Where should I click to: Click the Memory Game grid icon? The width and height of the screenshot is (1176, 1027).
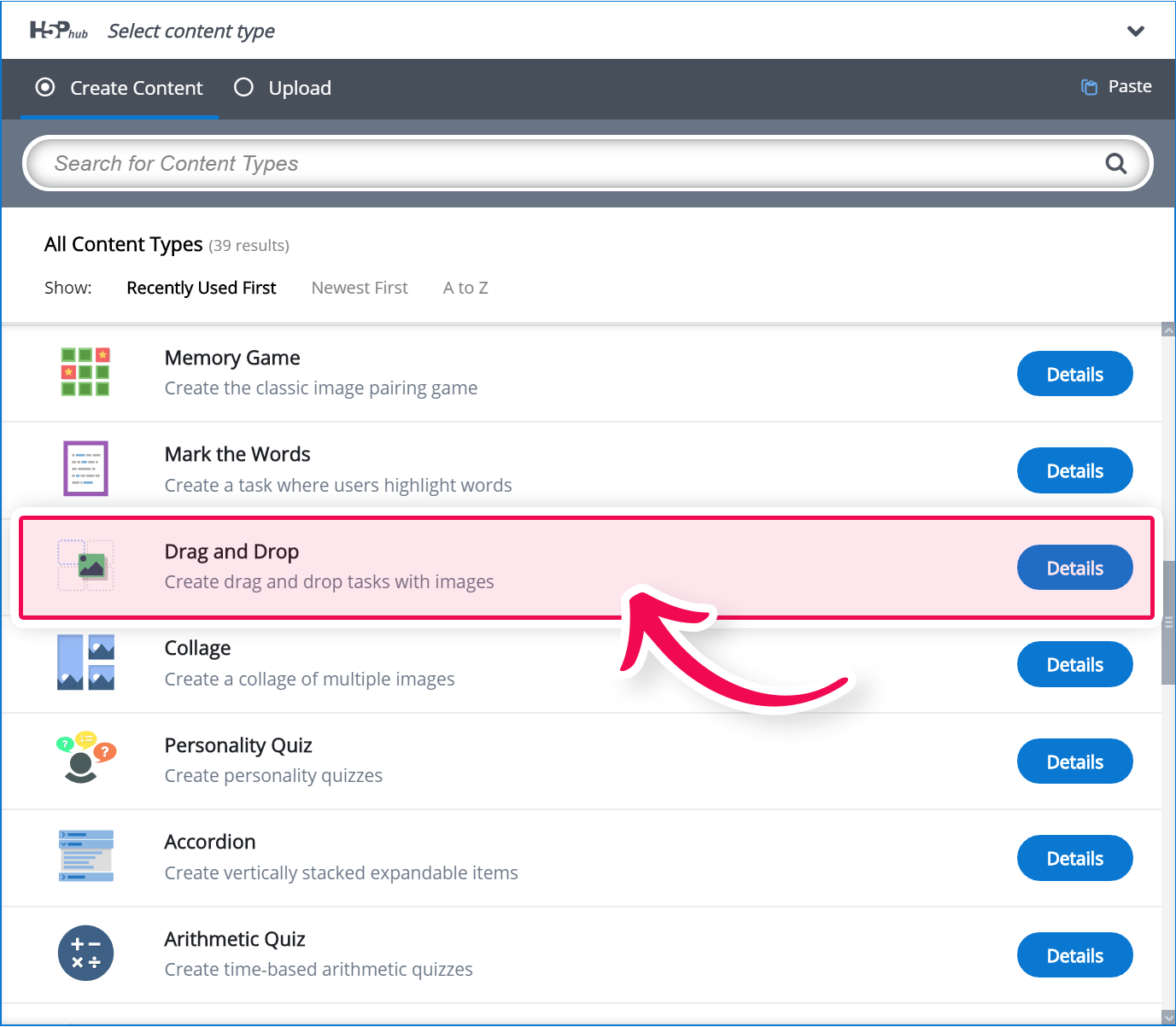coord(85,372)
